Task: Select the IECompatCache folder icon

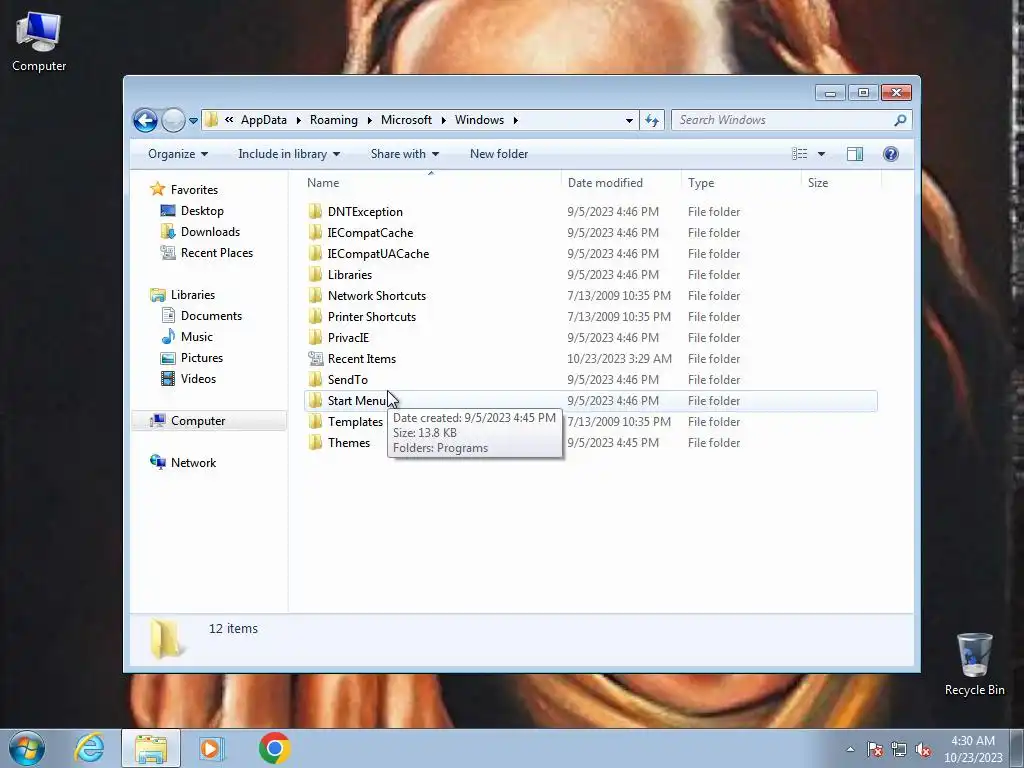Action: pyautogui.click(x=315, y=232)
